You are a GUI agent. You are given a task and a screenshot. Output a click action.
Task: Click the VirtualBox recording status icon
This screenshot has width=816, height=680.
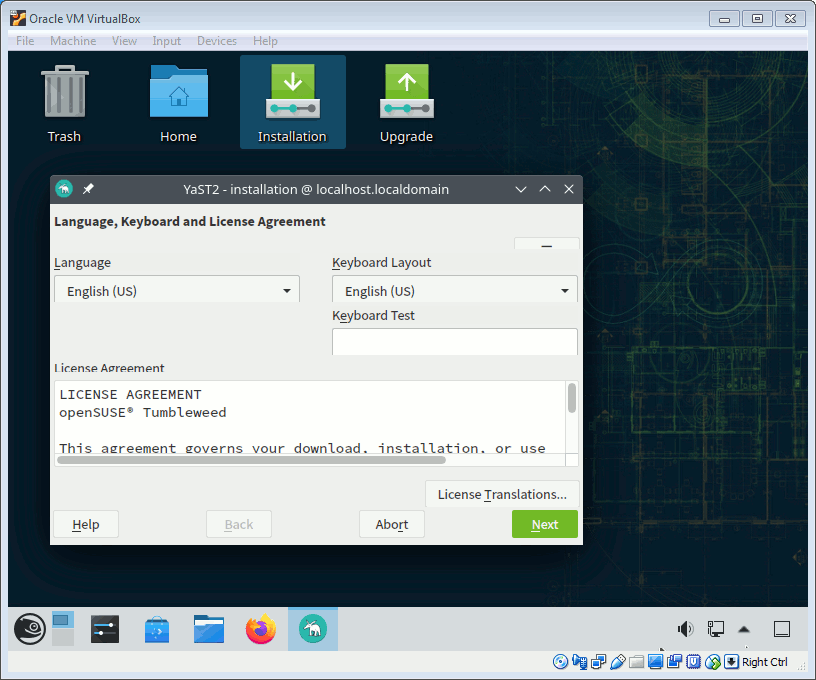[674, 662]
